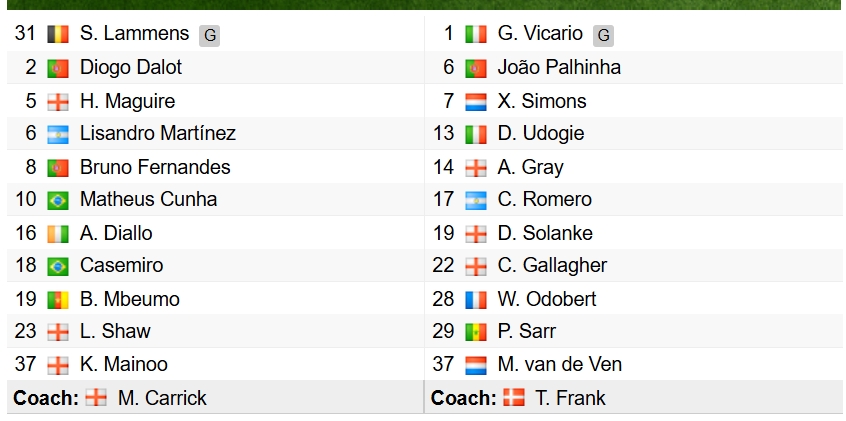This screenshot has height=421, width=846.
Task: Click the Italy flag next to G. Vicario
Action: click(x=475, y=34)
